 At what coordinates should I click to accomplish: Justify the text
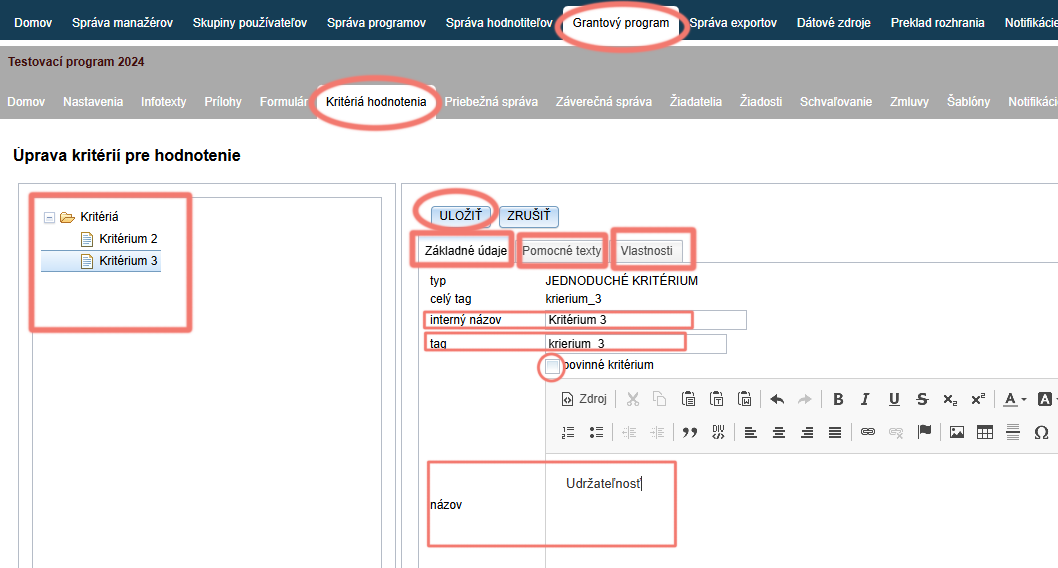coord(835,432)
